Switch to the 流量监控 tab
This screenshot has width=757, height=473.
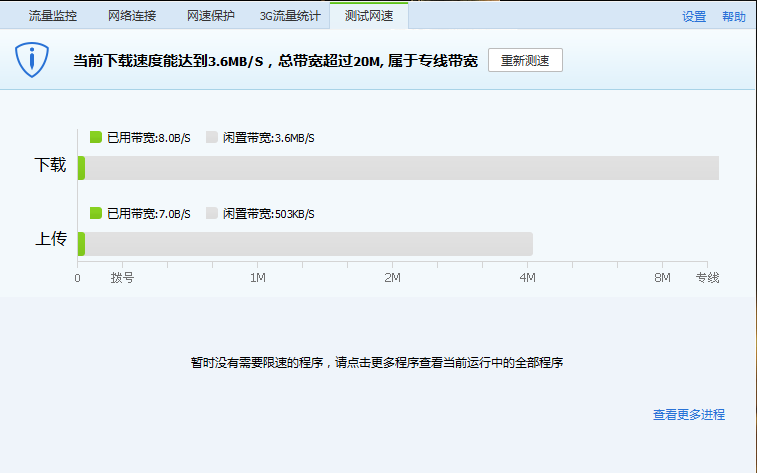tap(53, 16)
